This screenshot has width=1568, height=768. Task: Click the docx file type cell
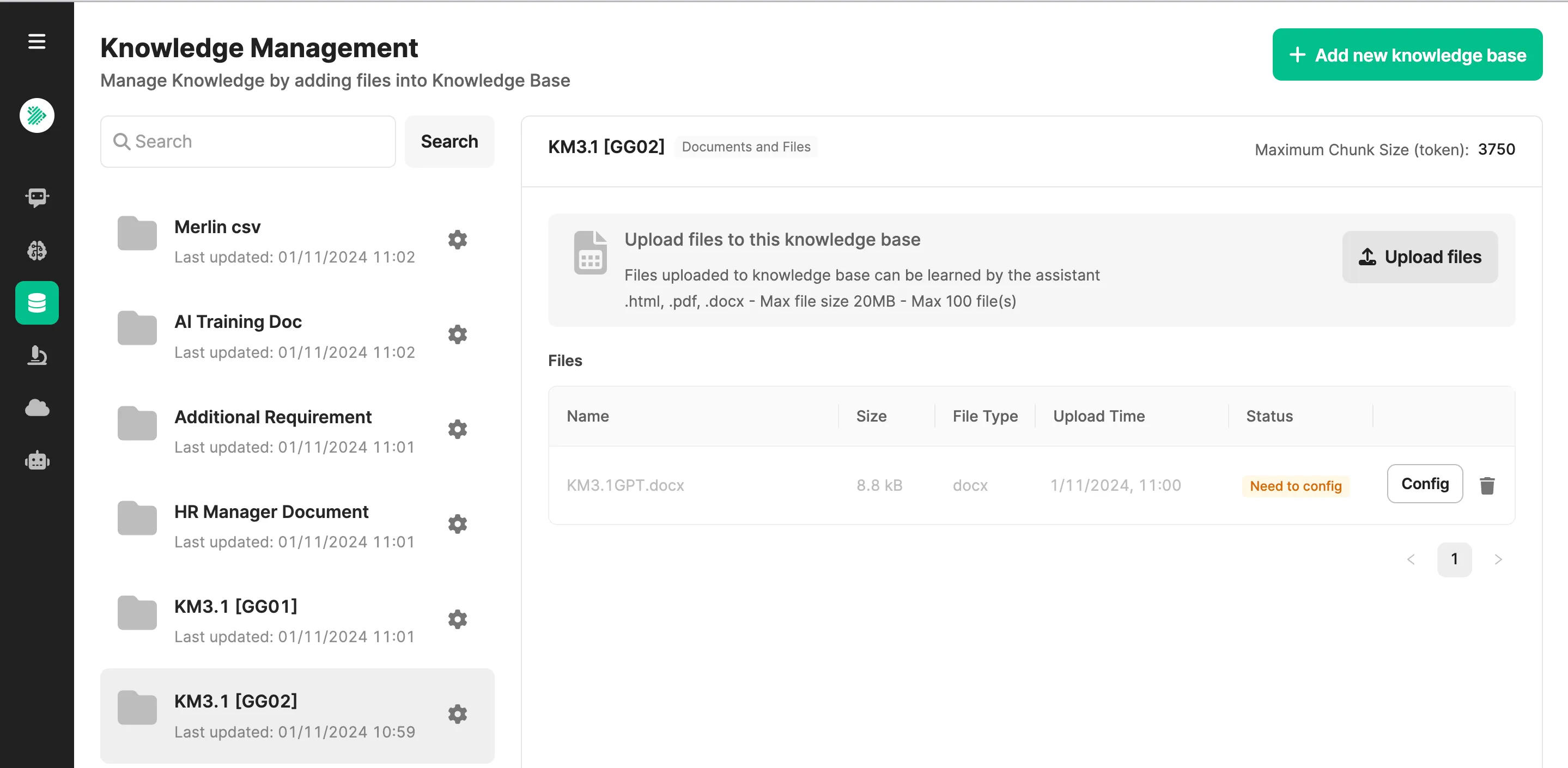coord(970,485)
